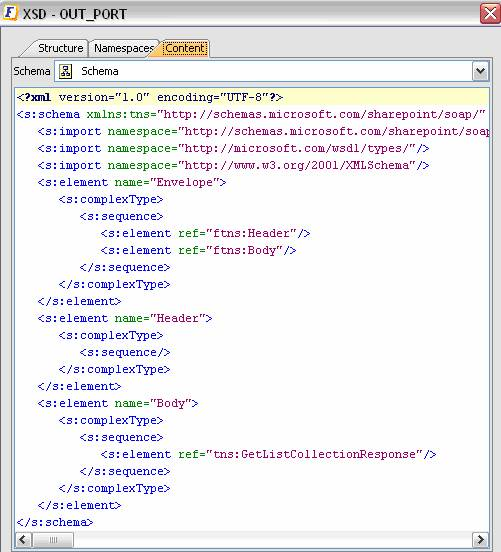Viewport: 501px width, 552px height.
Task: Click the application icon in the XSD title bar
Action: pos(10,13)
